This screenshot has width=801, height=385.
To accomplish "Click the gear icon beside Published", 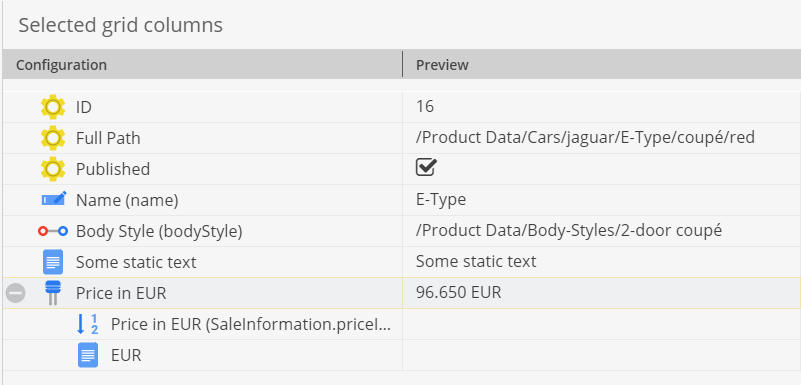I will click(x=53, y=170).
